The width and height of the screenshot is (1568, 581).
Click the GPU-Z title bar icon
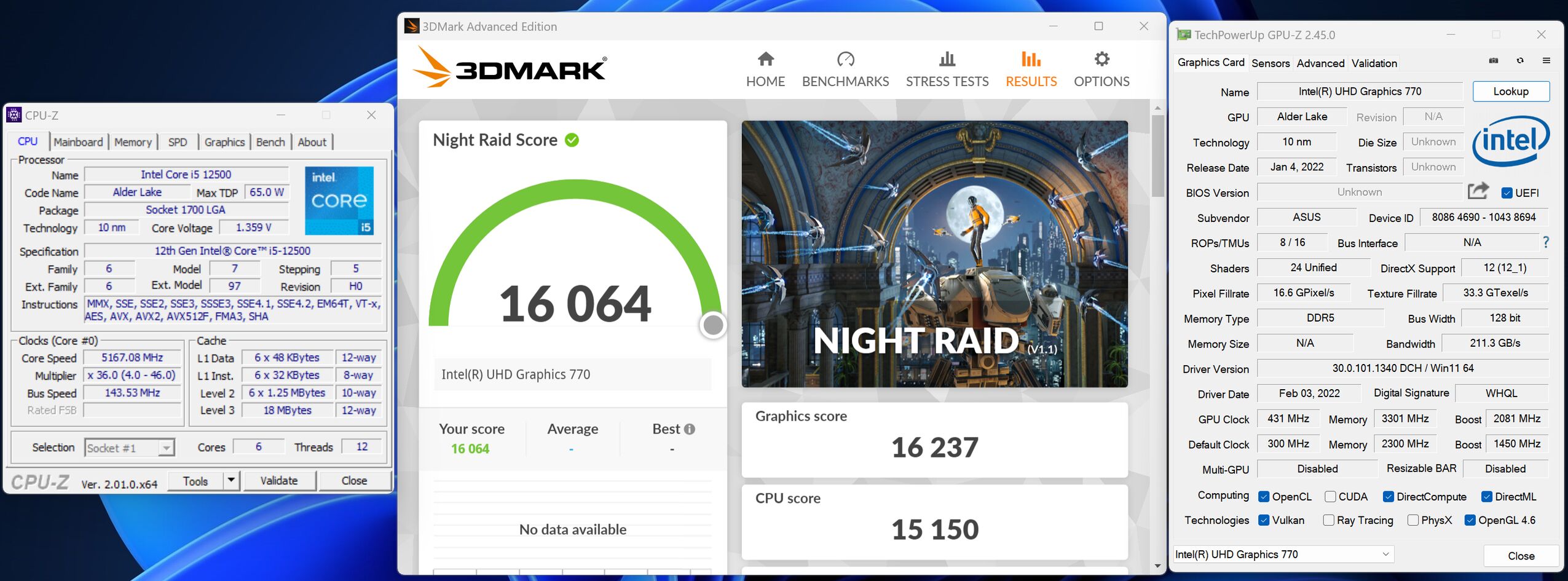point(1184,35)
